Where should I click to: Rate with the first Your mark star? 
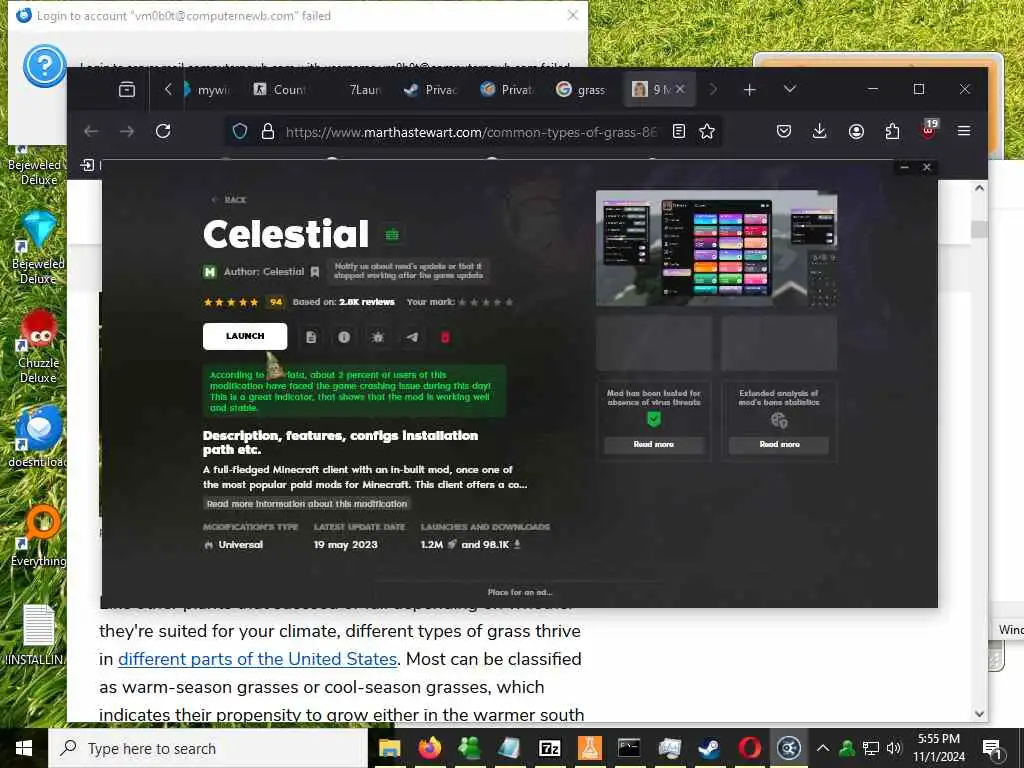tap(462, 302)
